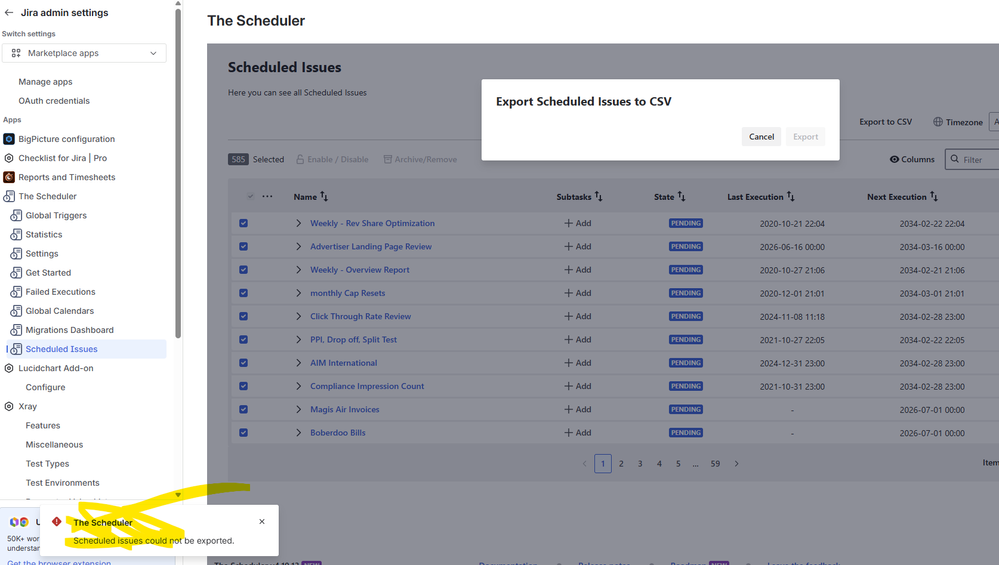Open OAuth credentials
This screenshot has width=999, height=565.
(x=54, y=101)
